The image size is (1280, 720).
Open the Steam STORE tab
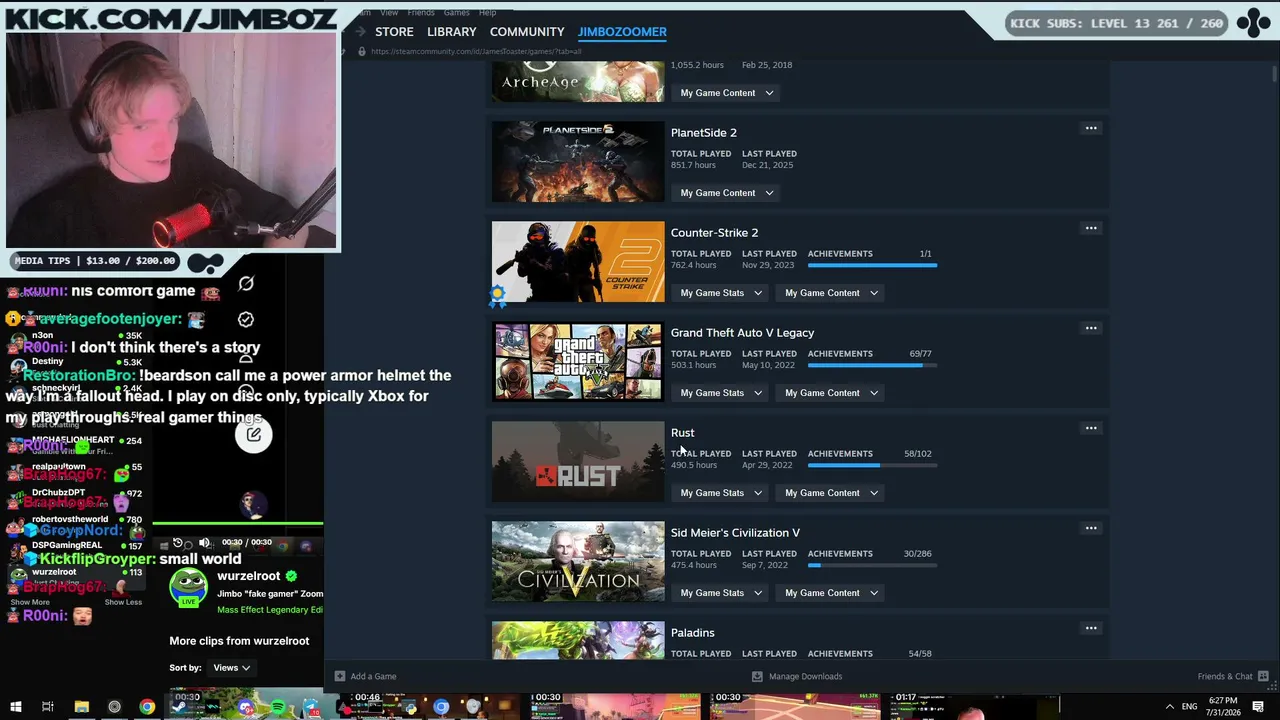(x=394, y=32)
